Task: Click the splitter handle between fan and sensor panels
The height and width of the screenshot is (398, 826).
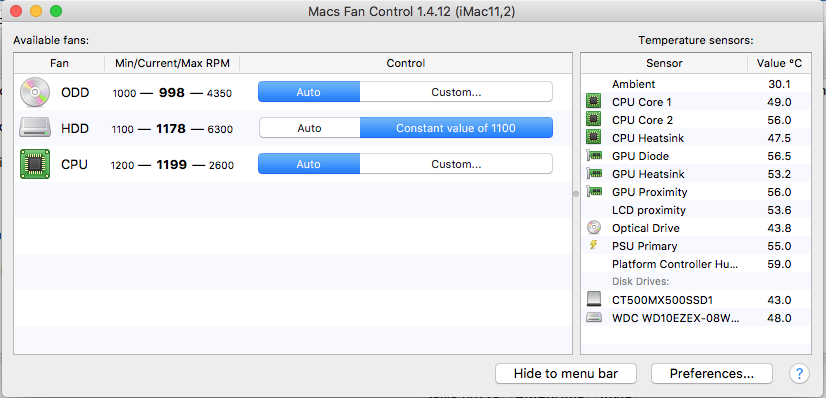Action: click(576, 194)
